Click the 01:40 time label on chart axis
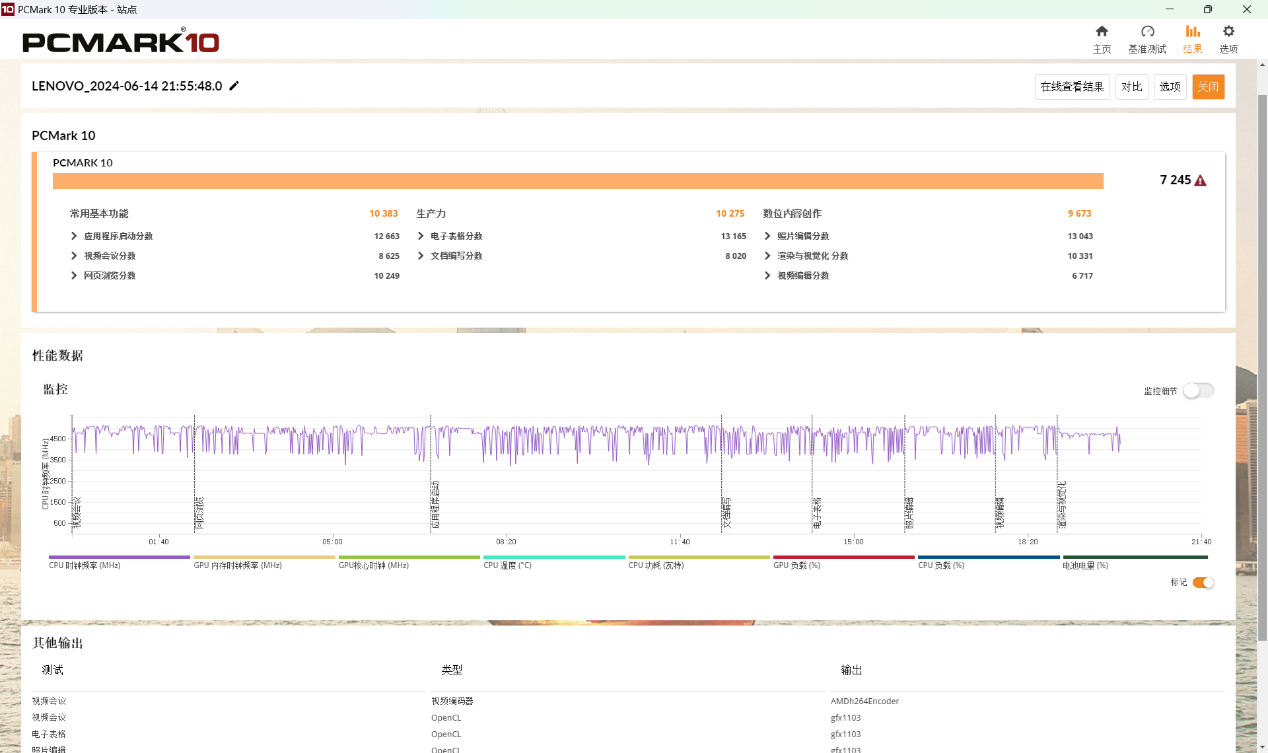 pyautogui.click(x=159, y=541)
